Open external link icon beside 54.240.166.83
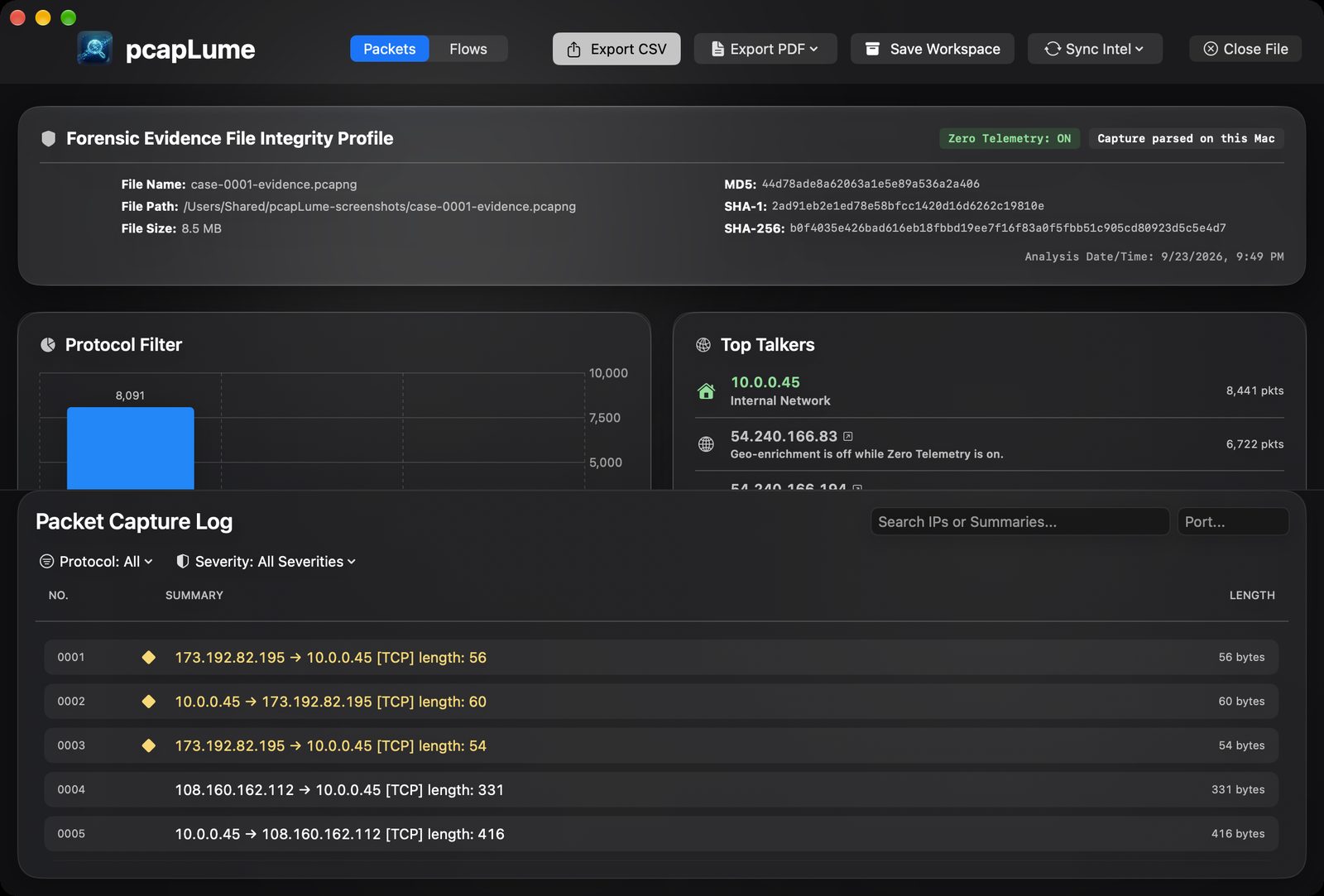The width and height of the screenshot is (1324, 896). tap(848, 436)
